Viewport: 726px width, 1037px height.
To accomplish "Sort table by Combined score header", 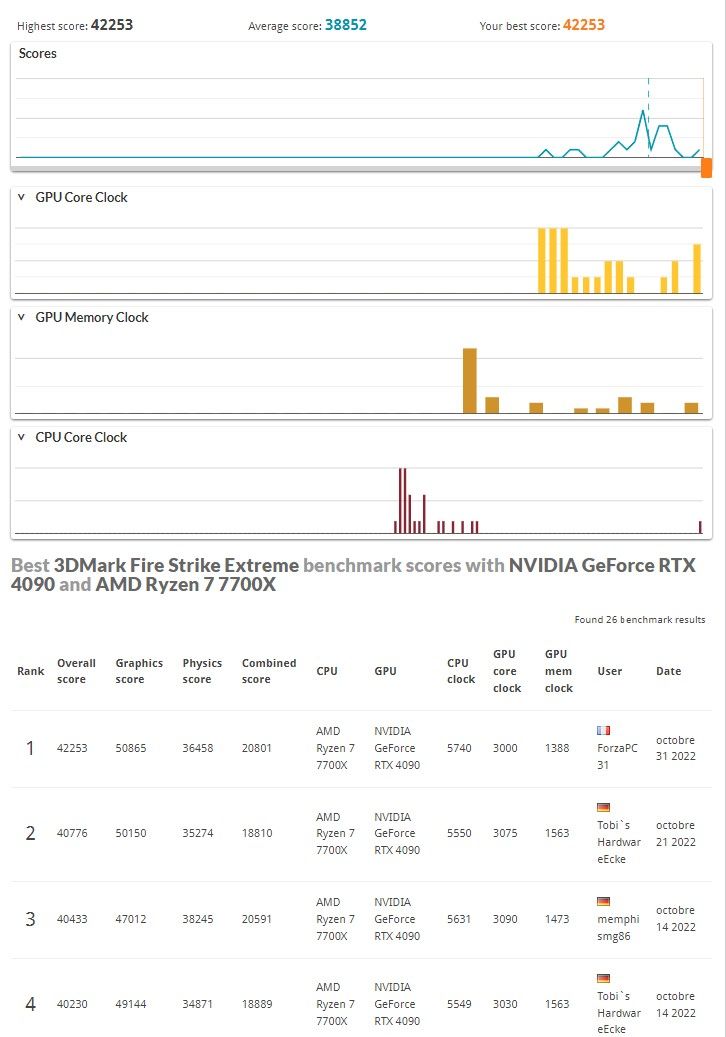I will pos(268,671).
